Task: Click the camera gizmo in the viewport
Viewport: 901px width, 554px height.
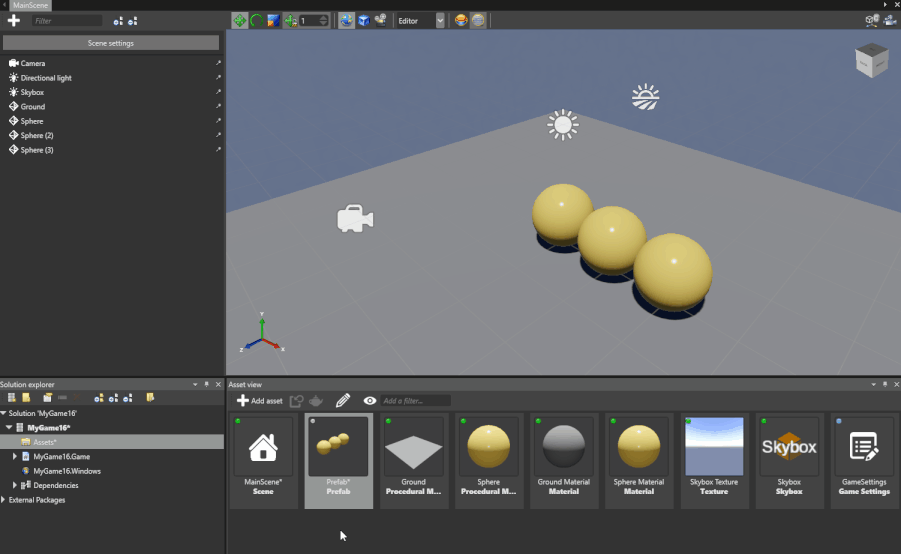Action: click(355, 219)
